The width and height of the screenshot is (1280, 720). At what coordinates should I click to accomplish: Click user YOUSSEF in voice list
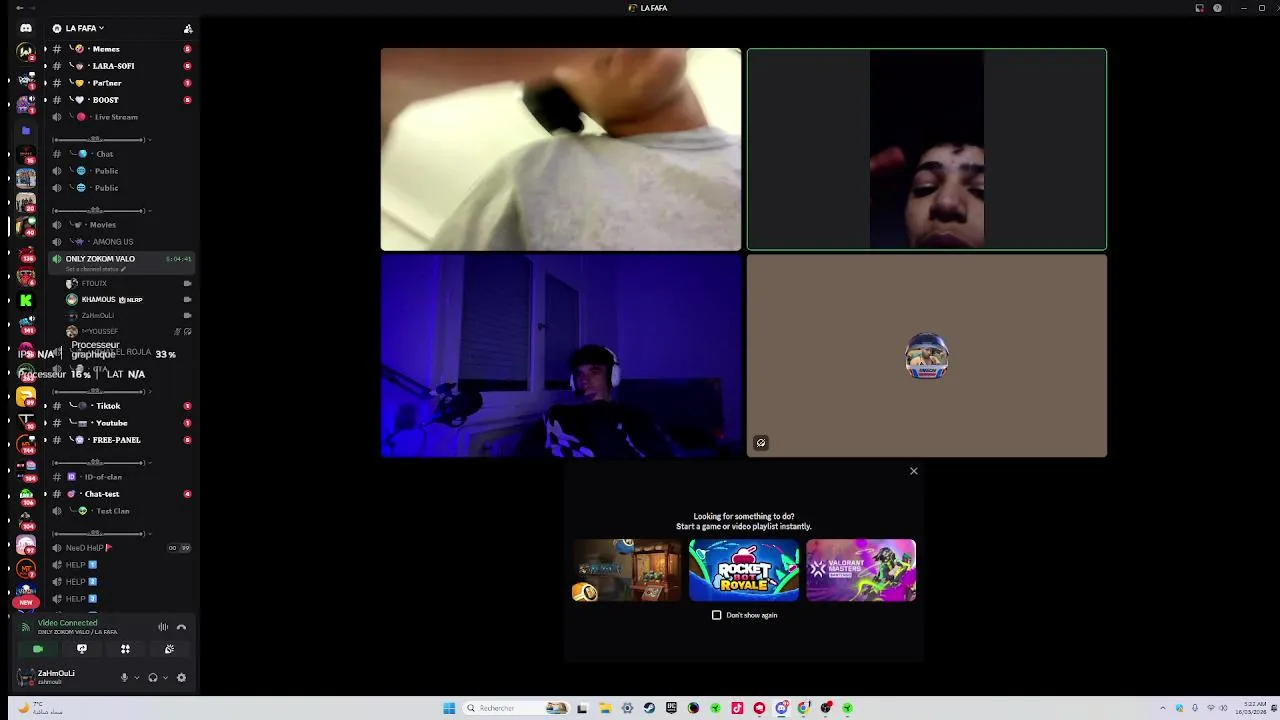[126, 331]
